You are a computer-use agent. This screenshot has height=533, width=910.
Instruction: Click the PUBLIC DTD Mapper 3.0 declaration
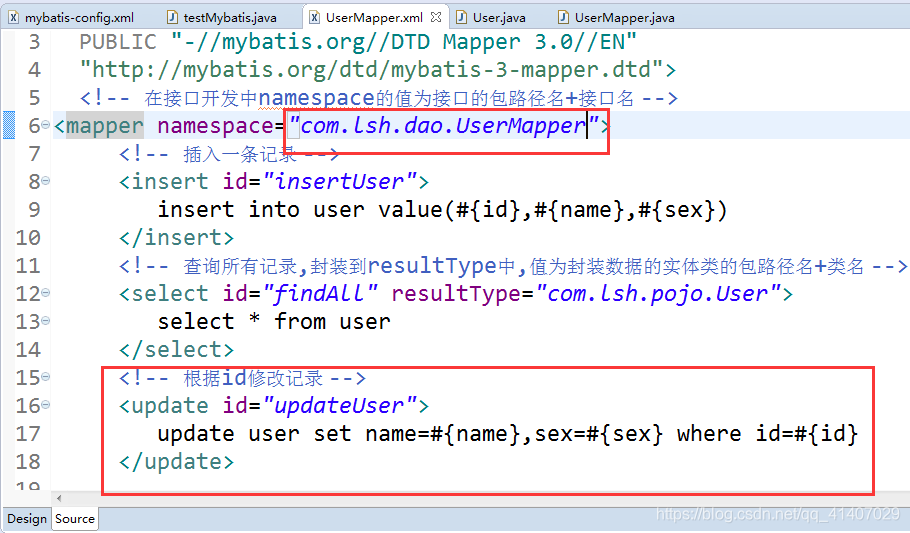coord(358,42)
